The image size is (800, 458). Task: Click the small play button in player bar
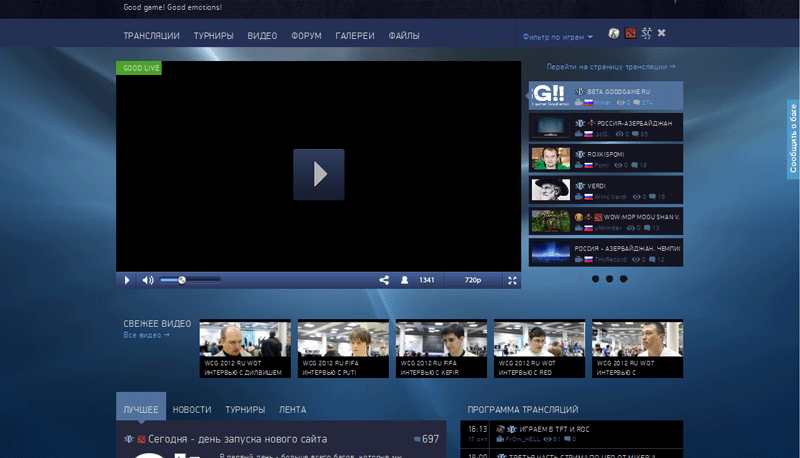pos(127,280)
